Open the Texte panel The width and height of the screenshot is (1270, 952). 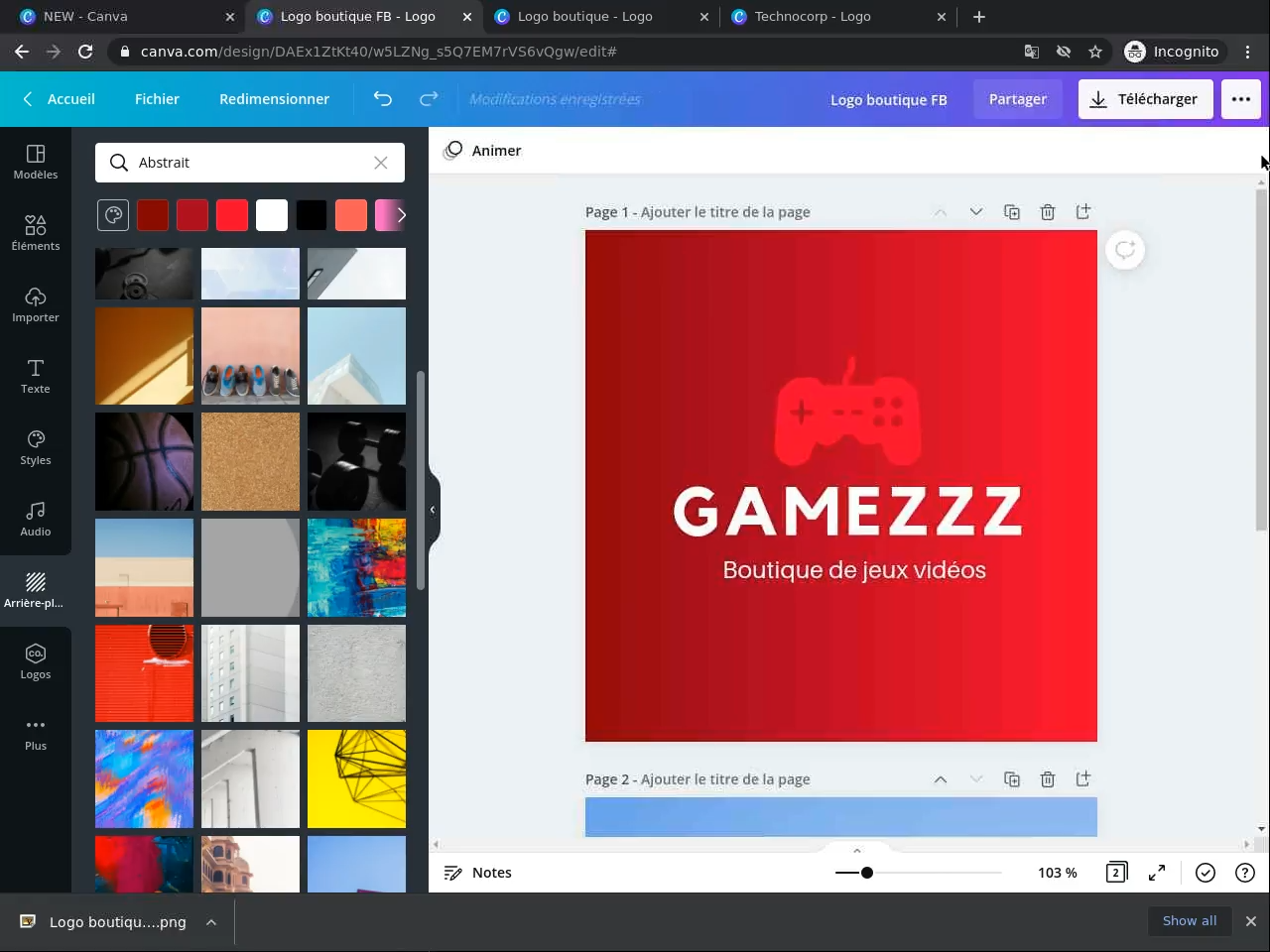click(x=36, y=376)
